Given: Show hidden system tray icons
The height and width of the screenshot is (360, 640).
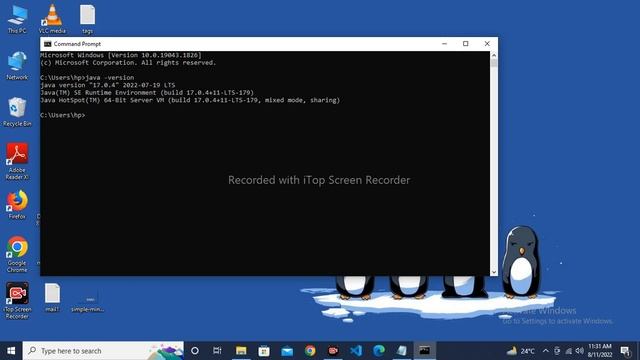Looking at the screenshot, I should pos(546,351).
